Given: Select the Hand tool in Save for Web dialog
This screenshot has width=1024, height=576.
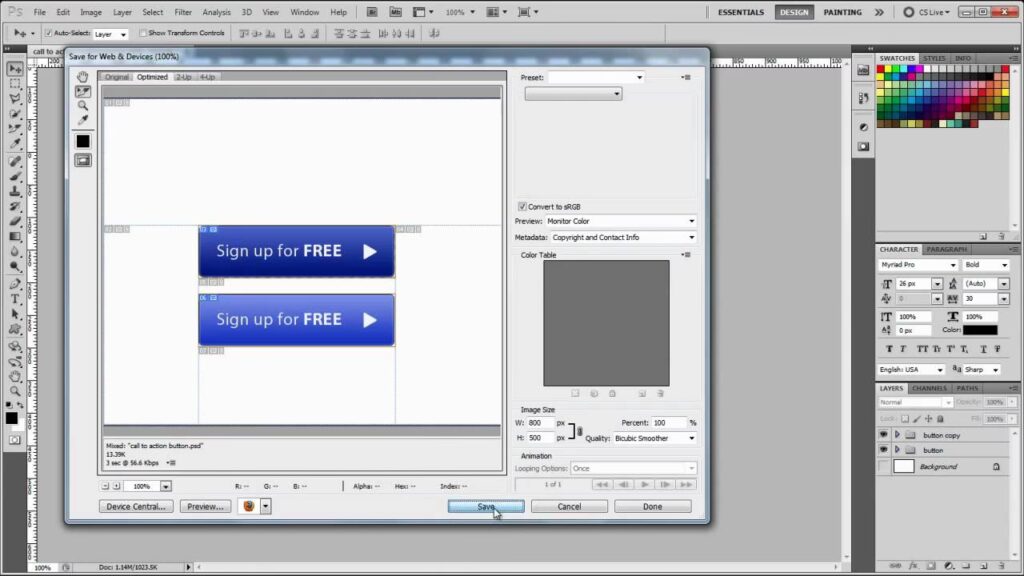Looking at the screenshot, I should coord(83,77).
